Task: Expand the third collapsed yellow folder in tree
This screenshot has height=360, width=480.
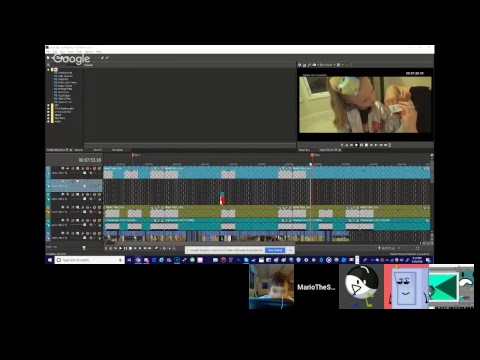Action: tap(48, 112)
